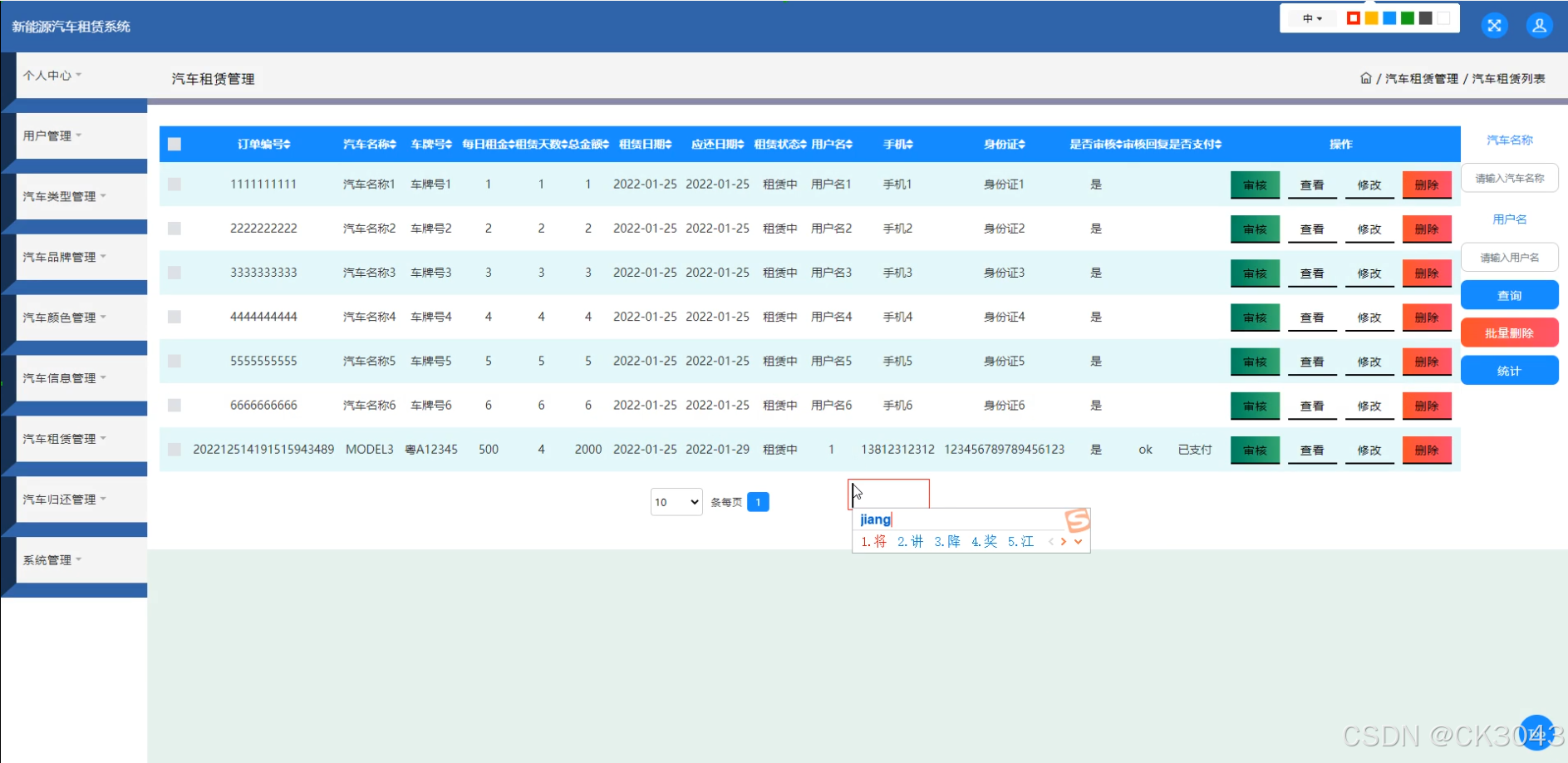Screen dimensions: 1568x763
Task: Sort by 应还日期 column header
Action: [x=718, y=144]
